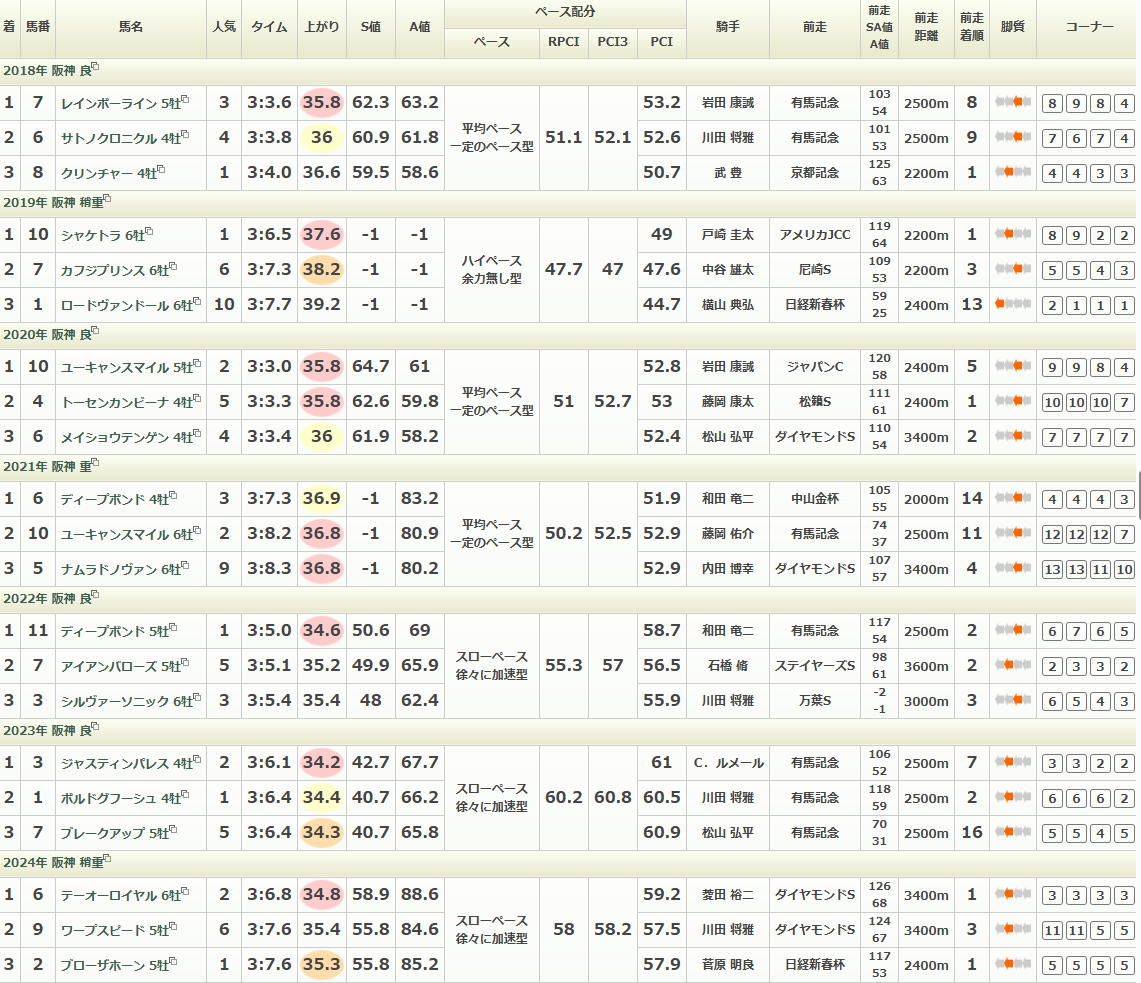Viewport: 1141px width, 983px height.
Task: Click the popup icon next to ブローザホーン 5牡
Action: pos(173,962)
